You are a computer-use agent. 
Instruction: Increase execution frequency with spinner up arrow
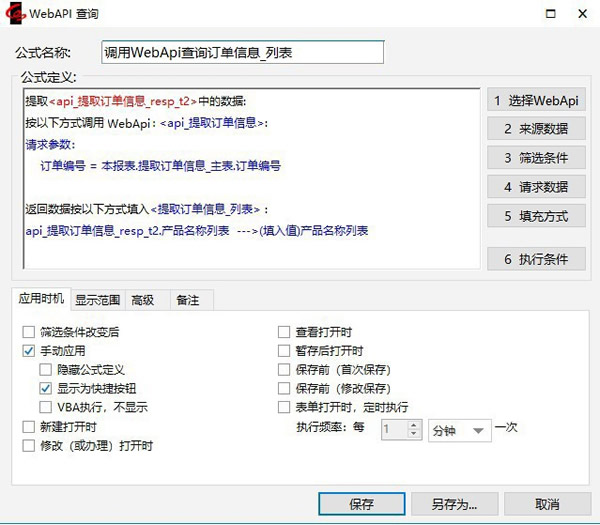[414, 424]
